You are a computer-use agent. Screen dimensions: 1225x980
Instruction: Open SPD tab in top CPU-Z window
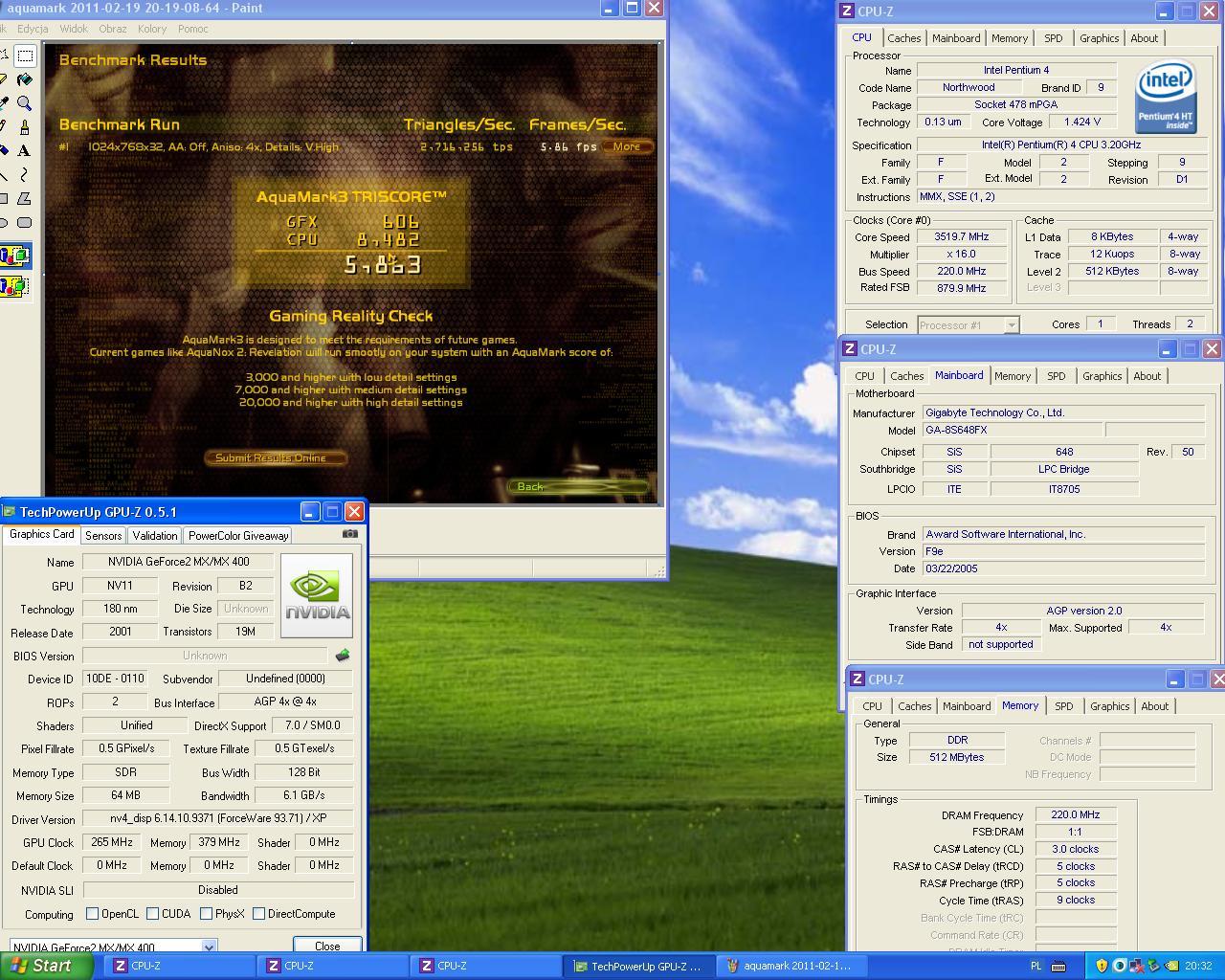tap(1053, 38)
